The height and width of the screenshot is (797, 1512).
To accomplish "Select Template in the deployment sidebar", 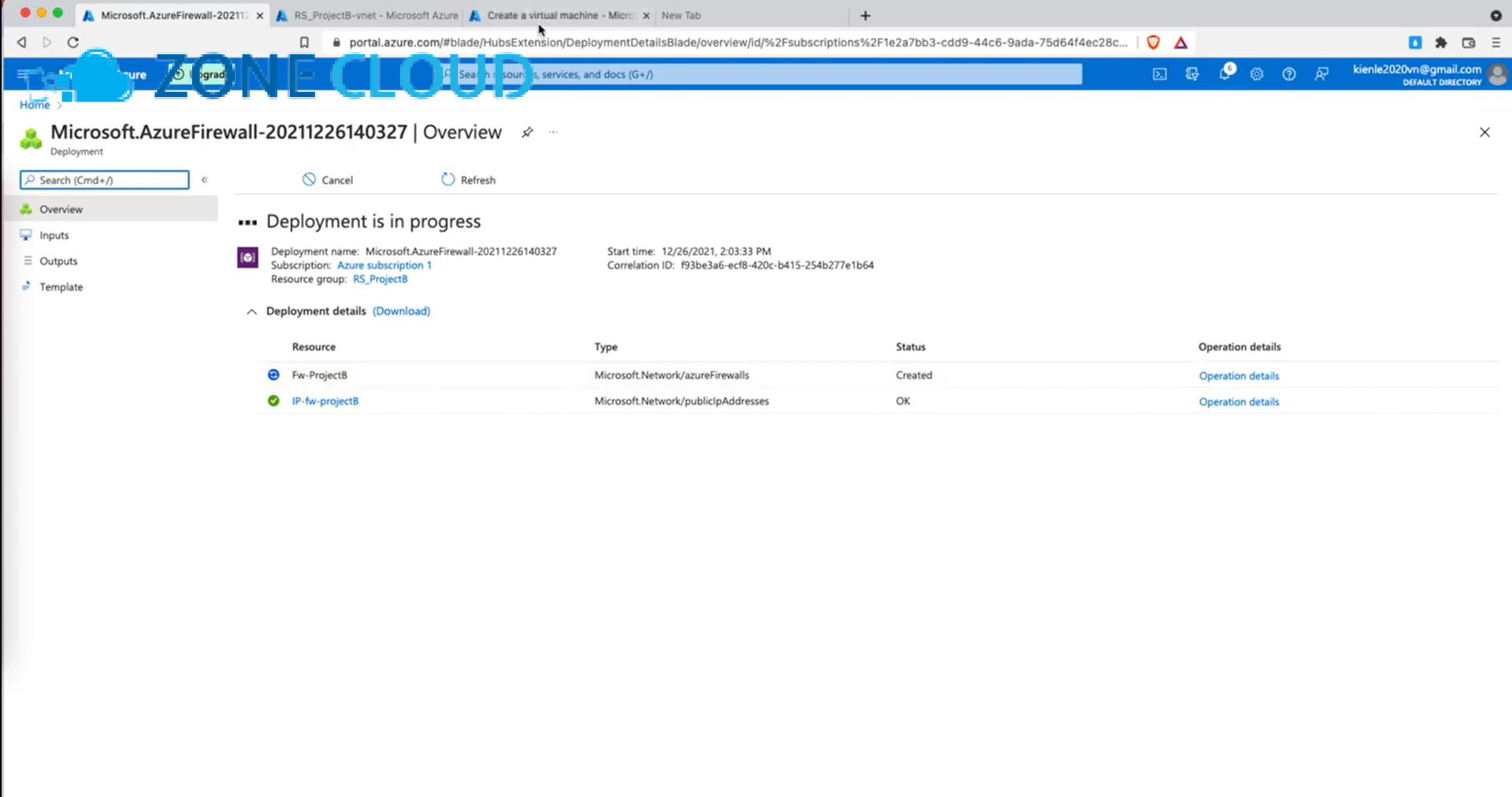I will pos(61,287).
